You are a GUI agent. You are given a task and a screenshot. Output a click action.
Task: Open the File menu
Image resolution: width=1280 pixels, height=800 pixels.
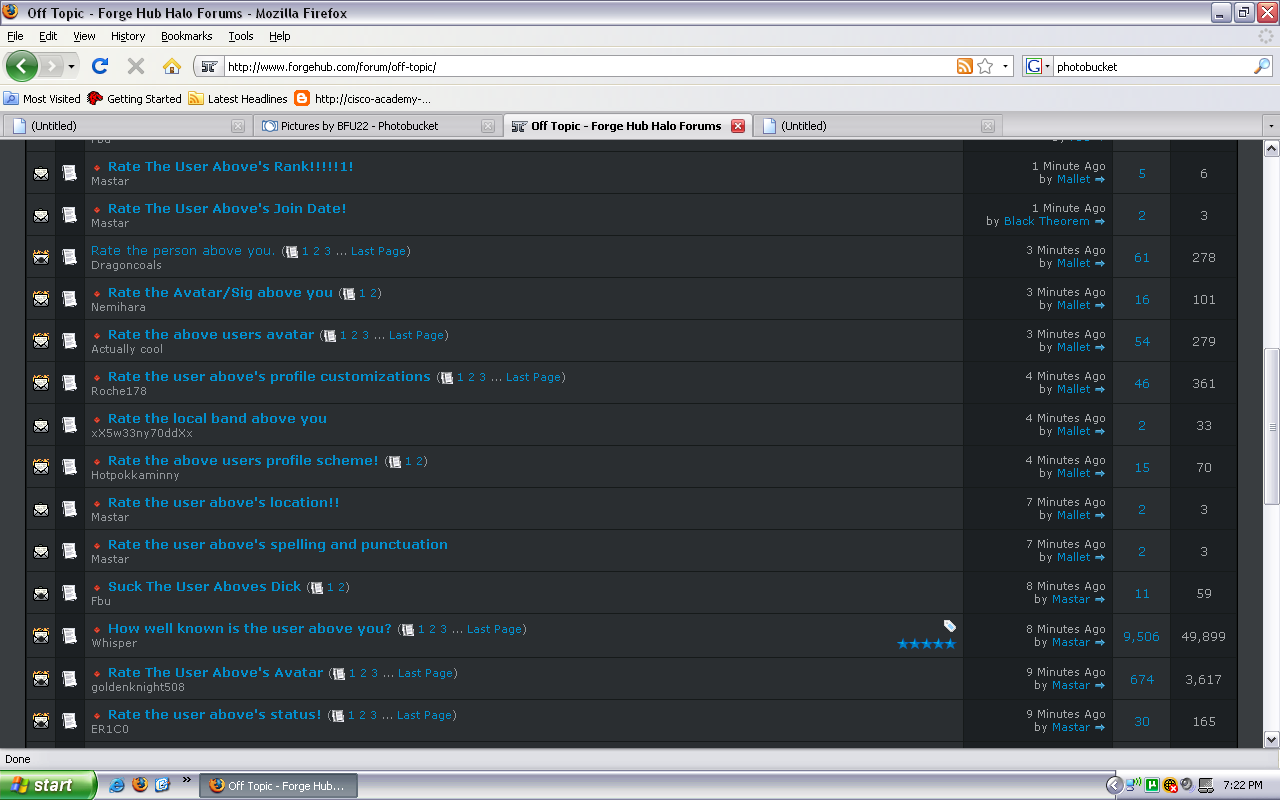click(15, 36)
